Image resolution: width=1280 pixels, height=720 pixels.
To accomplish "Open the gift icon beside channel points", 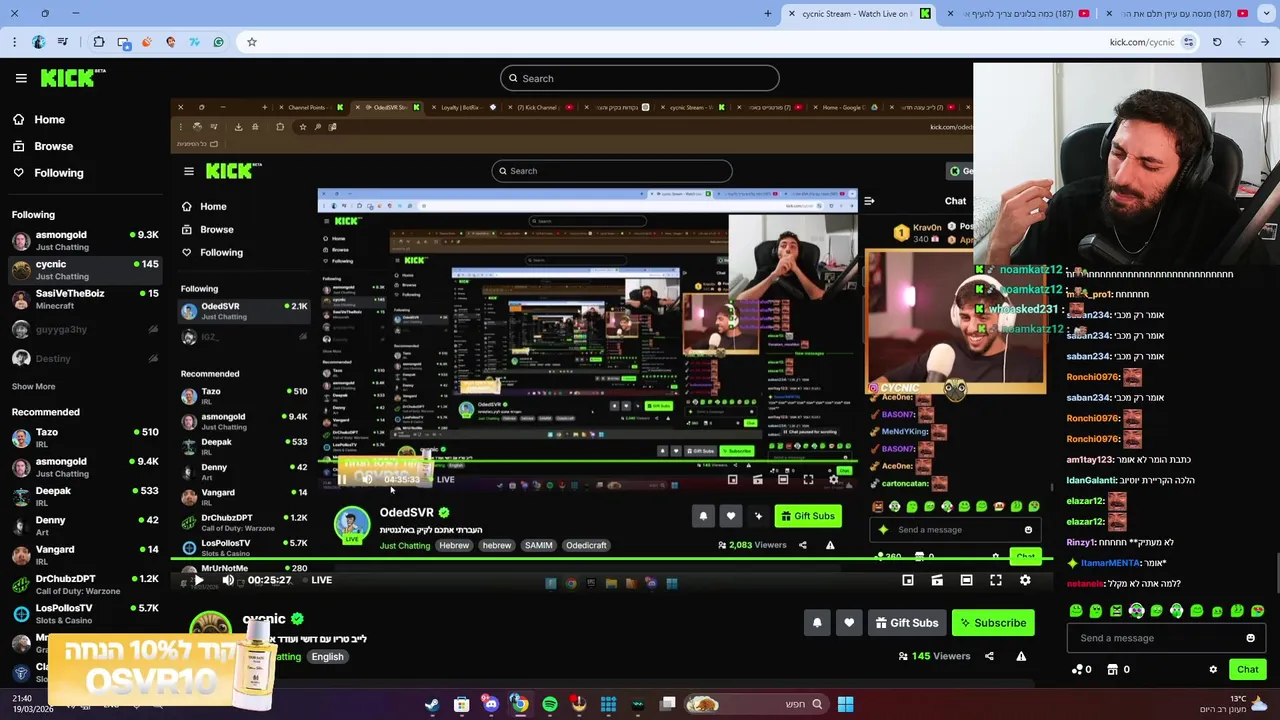I will [1118, 669].
